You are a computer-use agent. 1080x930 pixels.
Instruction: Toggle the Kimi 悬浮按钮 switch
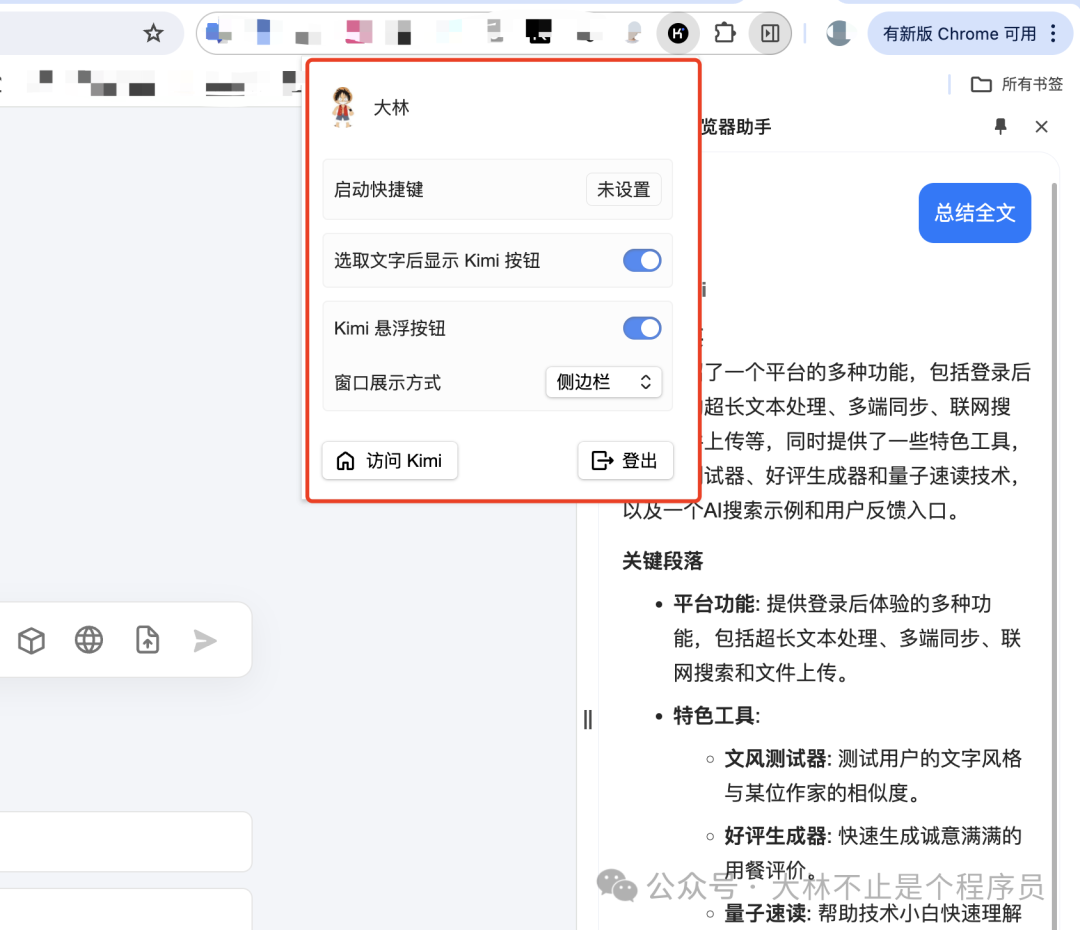pos(642,328)
